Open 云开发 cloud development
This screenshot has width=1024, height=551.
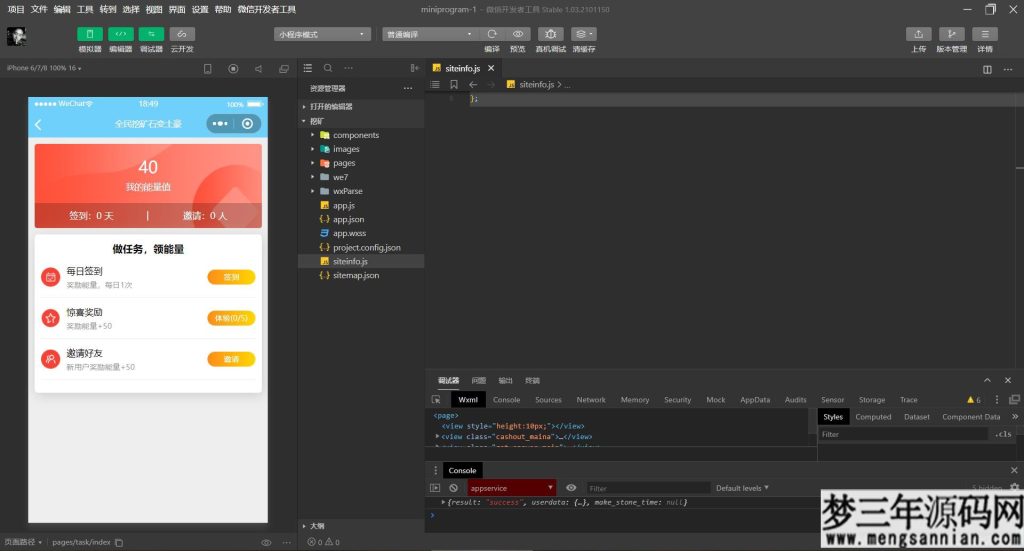coord(182,34)
